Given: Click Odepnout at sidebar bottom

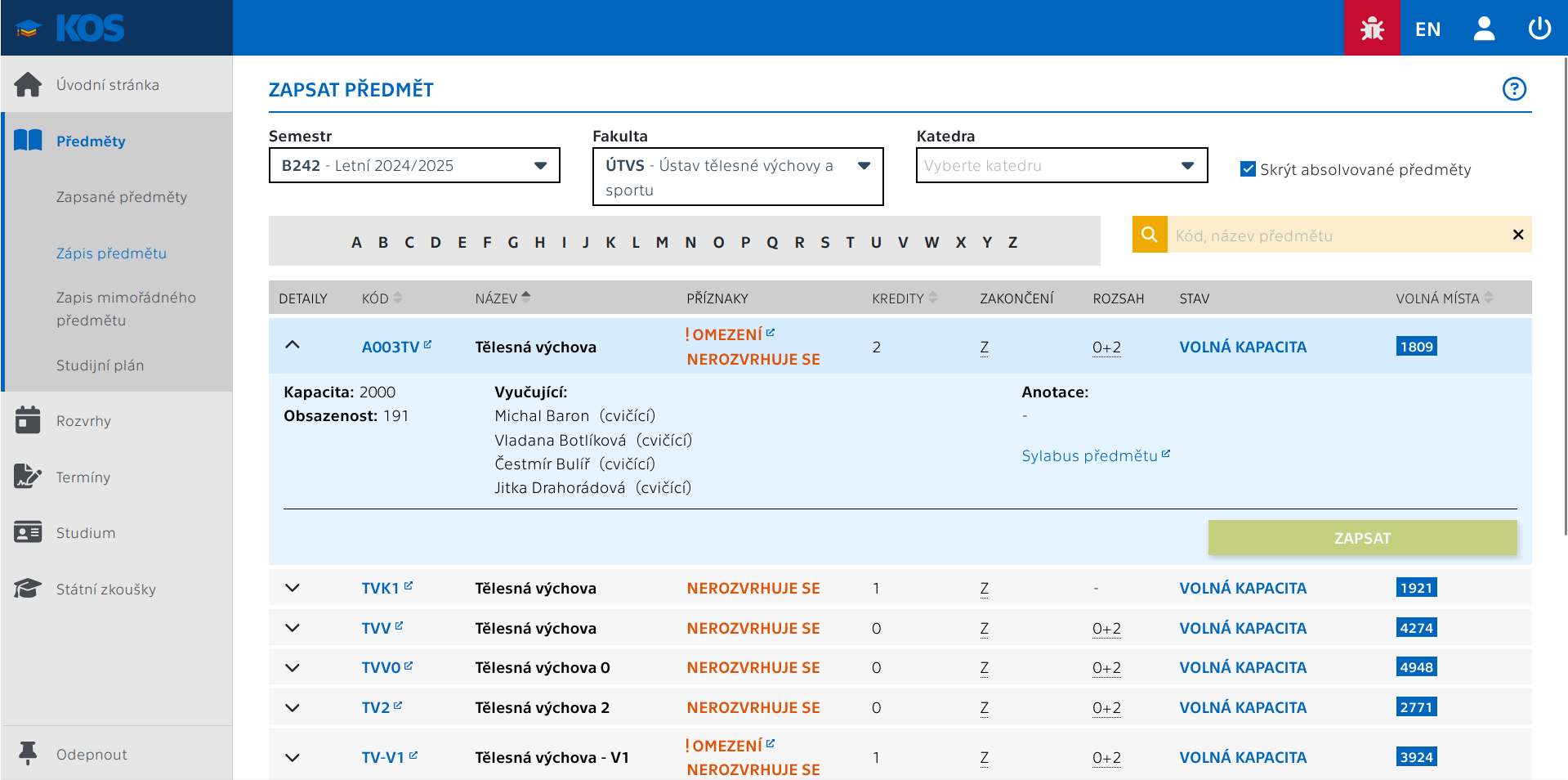Looking at the screenshot, I should pos(92,754).
